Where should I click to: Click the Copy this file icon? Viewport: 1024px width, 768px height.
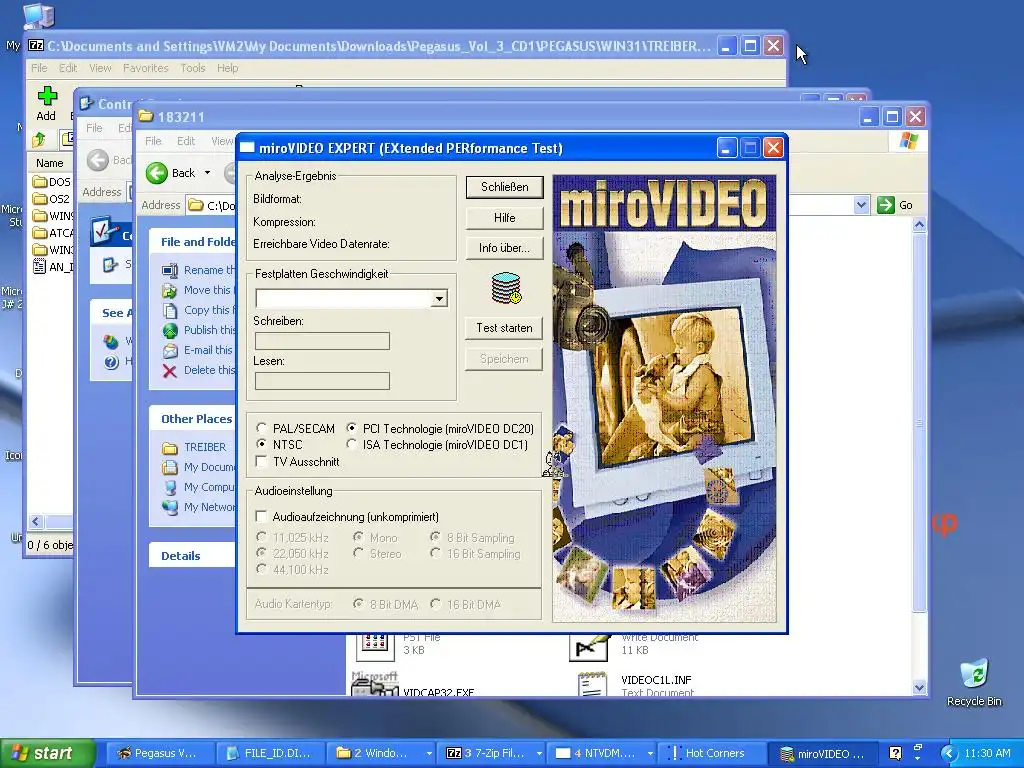(x=170, y=310)
